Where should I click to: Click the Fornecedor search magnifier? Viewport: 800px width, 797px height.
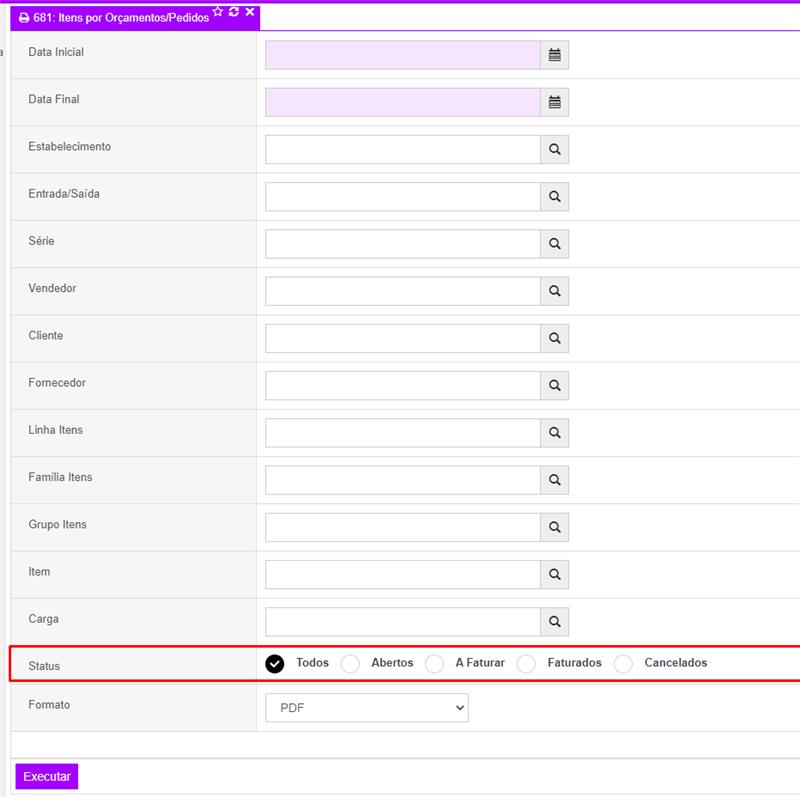pyautogui.click(x=555, y=385)
